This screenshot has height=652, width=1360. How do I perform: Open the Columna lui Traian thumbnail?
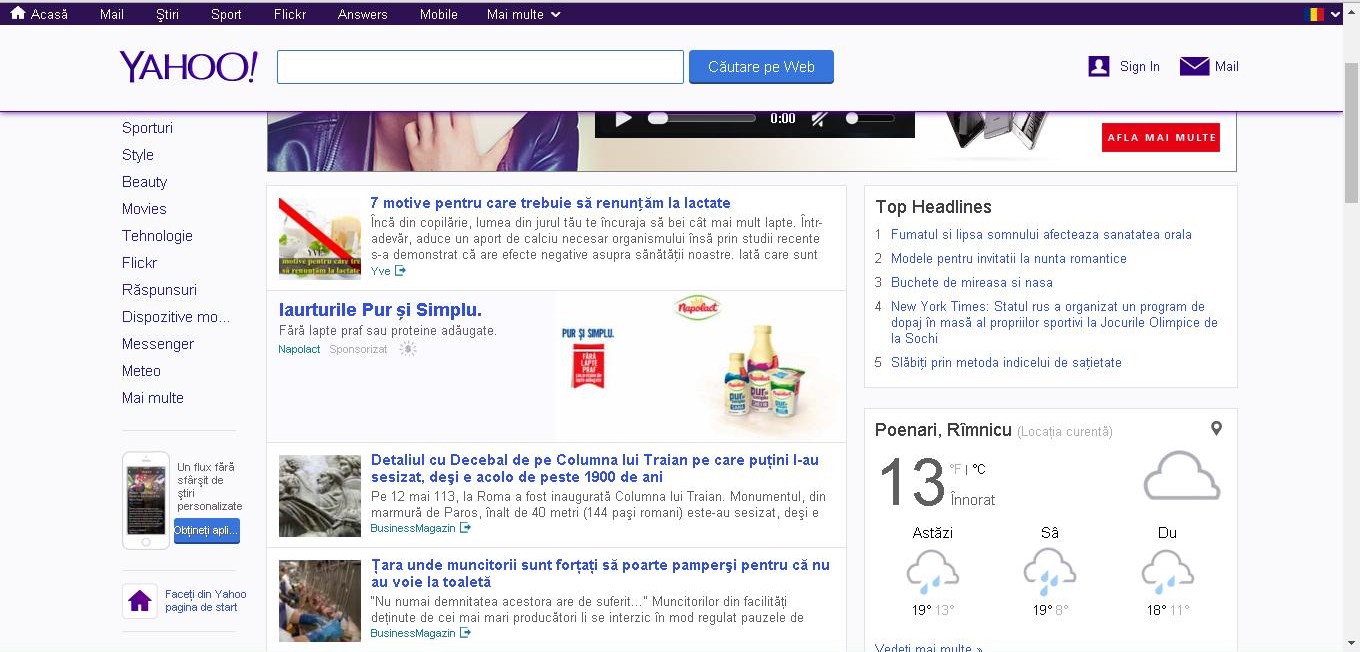tap(320, 496)
